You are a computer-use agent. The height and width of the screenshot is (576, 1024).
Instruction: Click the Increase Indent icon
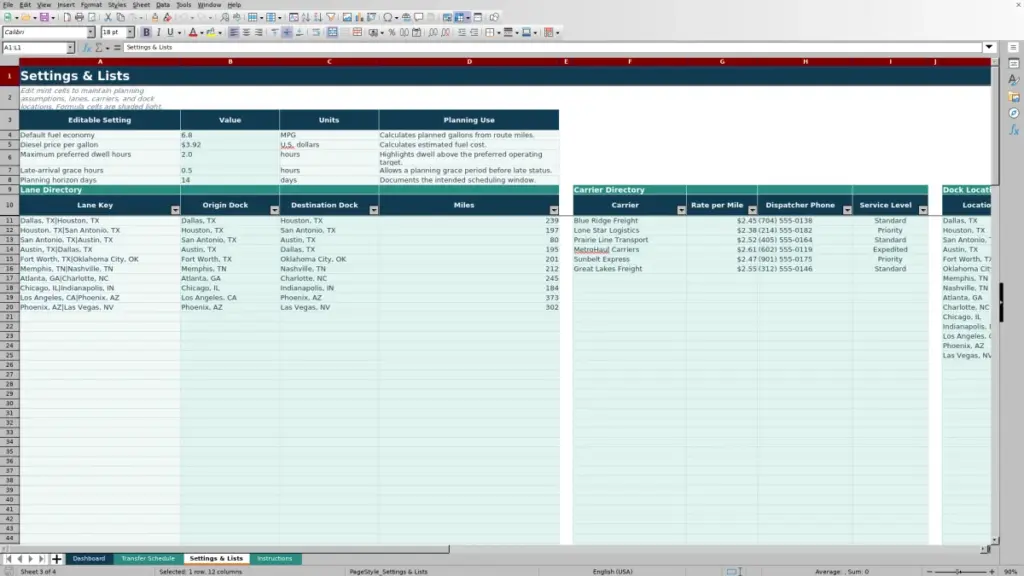click(x=462, y=33)
